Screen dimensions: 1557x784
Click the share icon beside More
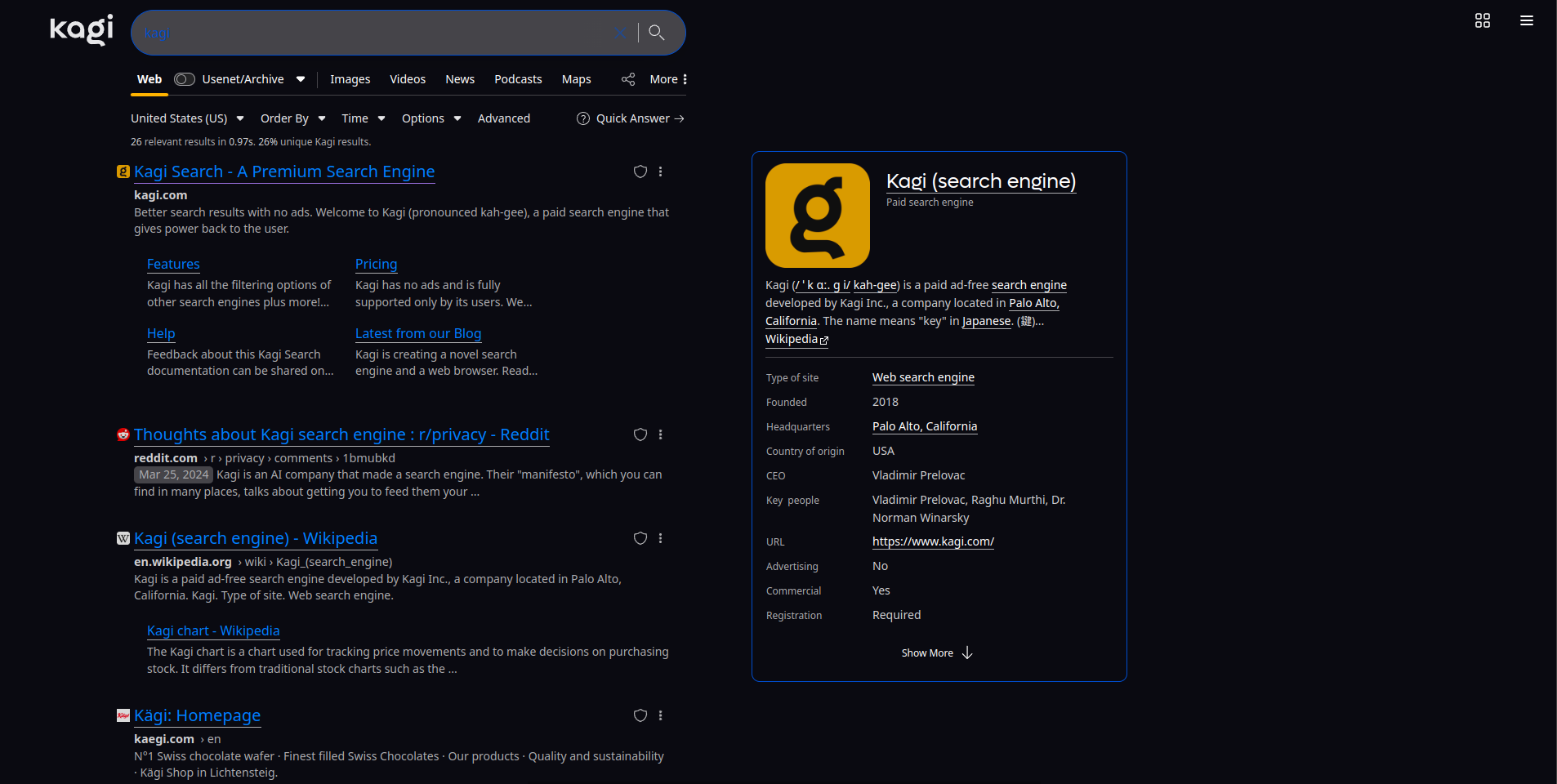(x=628, y=79)
